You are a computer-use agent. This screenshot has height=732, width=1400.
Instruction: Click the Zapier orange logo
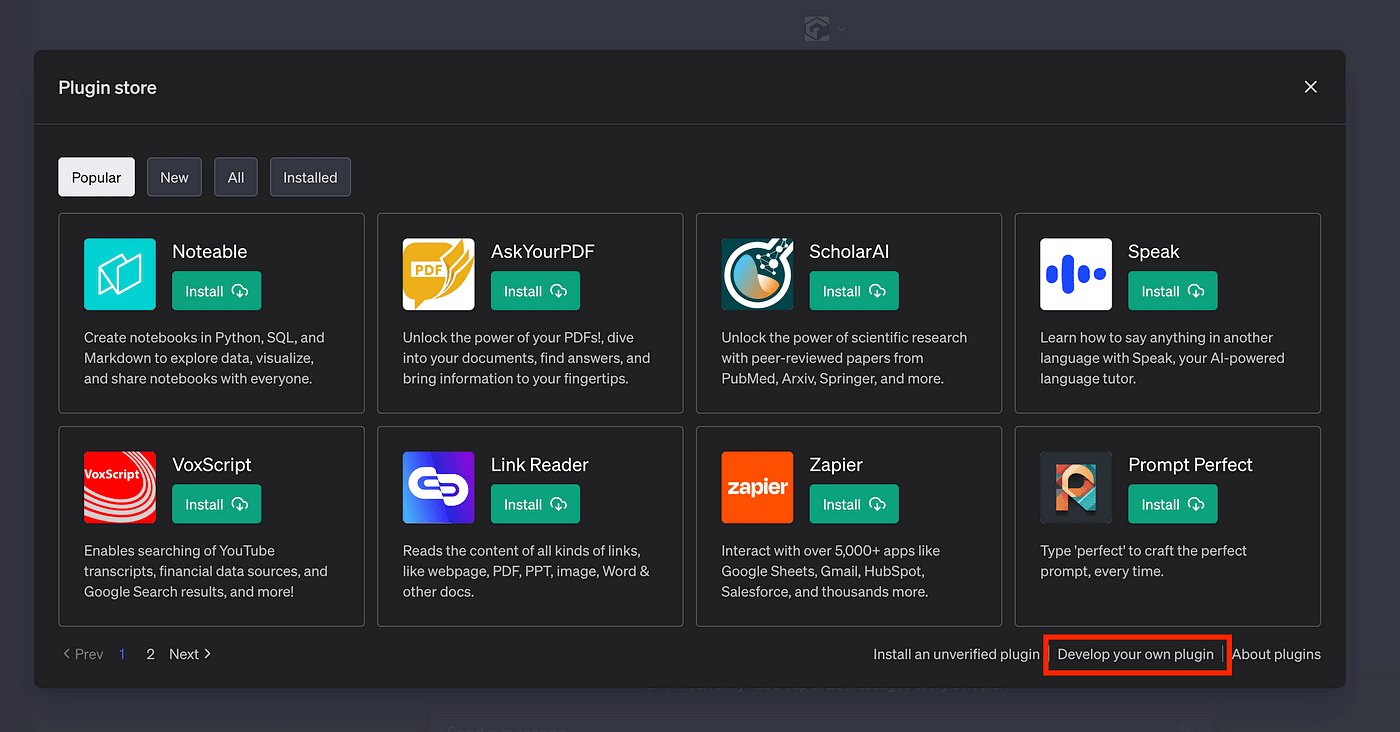tap(757, 487)
